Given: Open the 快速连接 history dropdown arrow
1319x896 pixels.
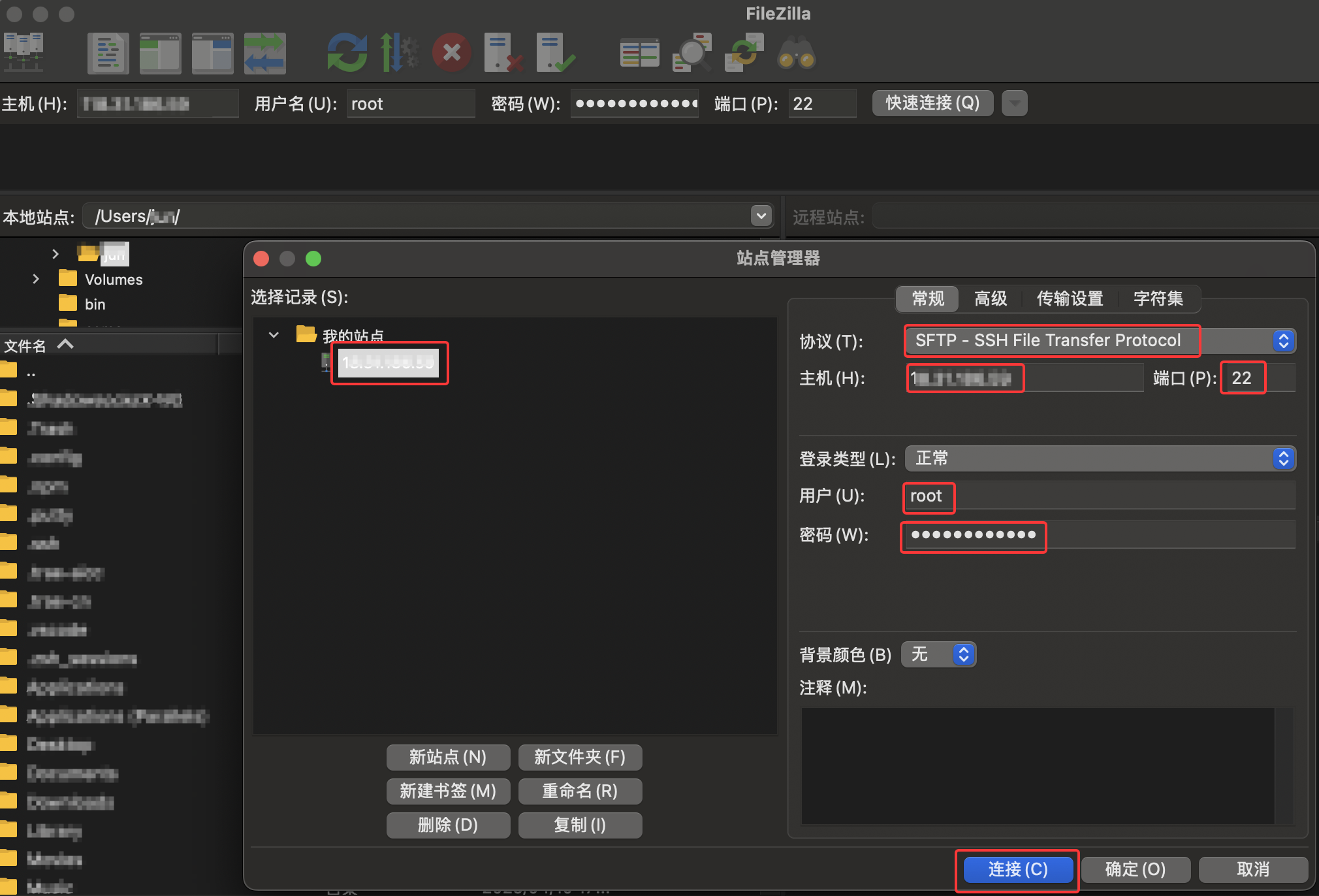Looking at the screenshot, I should pos(1014,103).
